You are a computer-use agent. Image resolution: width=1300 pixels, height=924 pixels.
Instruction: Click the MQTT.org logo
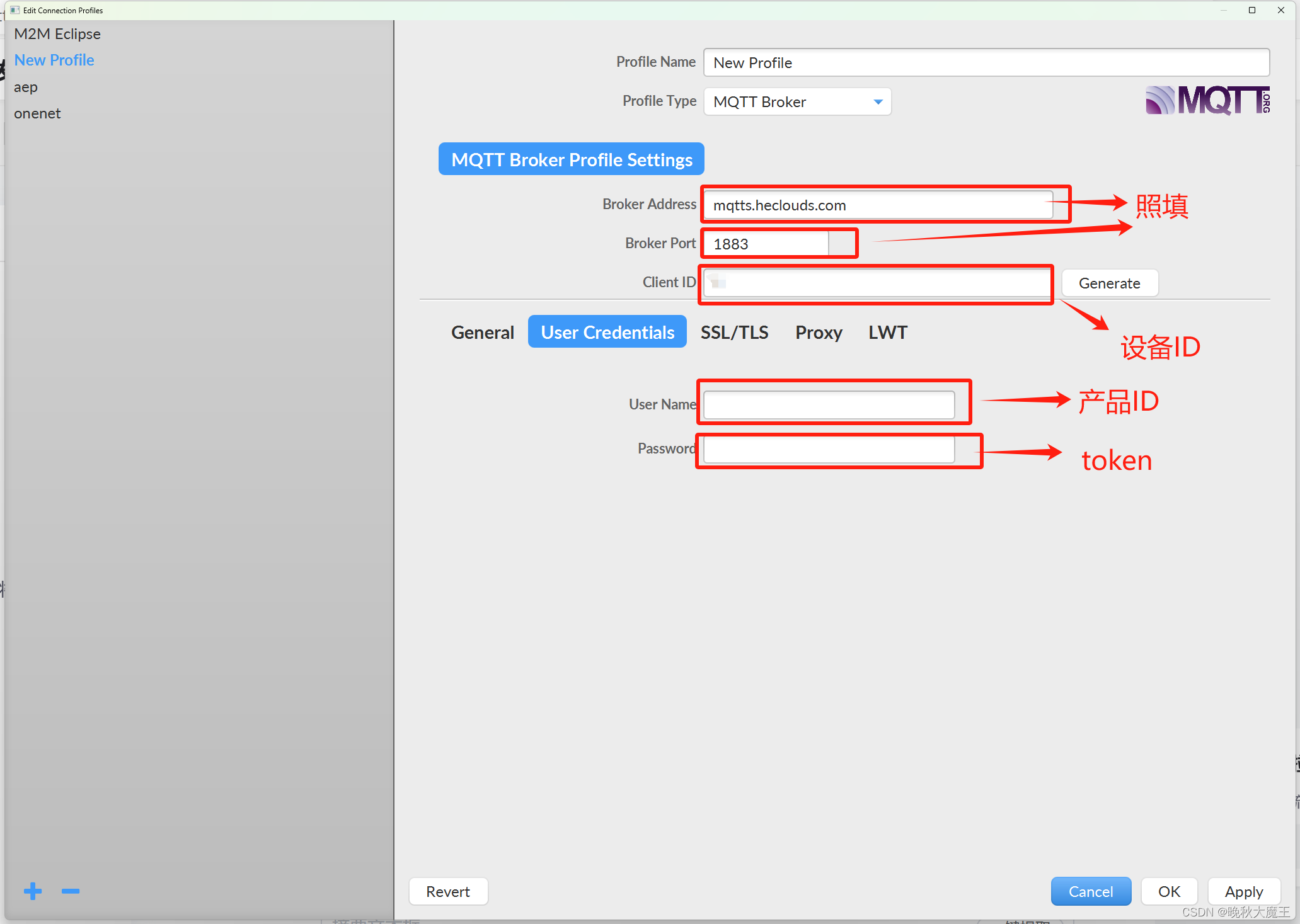point(1207,101)
